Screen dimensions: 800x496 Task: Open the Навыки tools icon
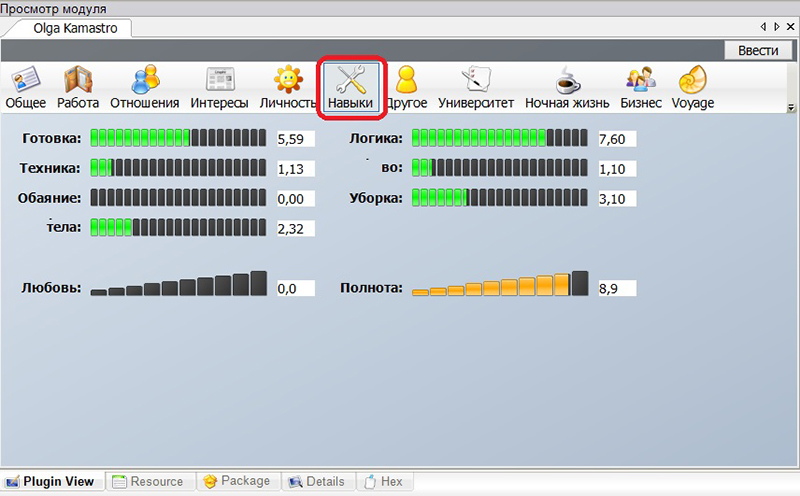coord(350,80)
